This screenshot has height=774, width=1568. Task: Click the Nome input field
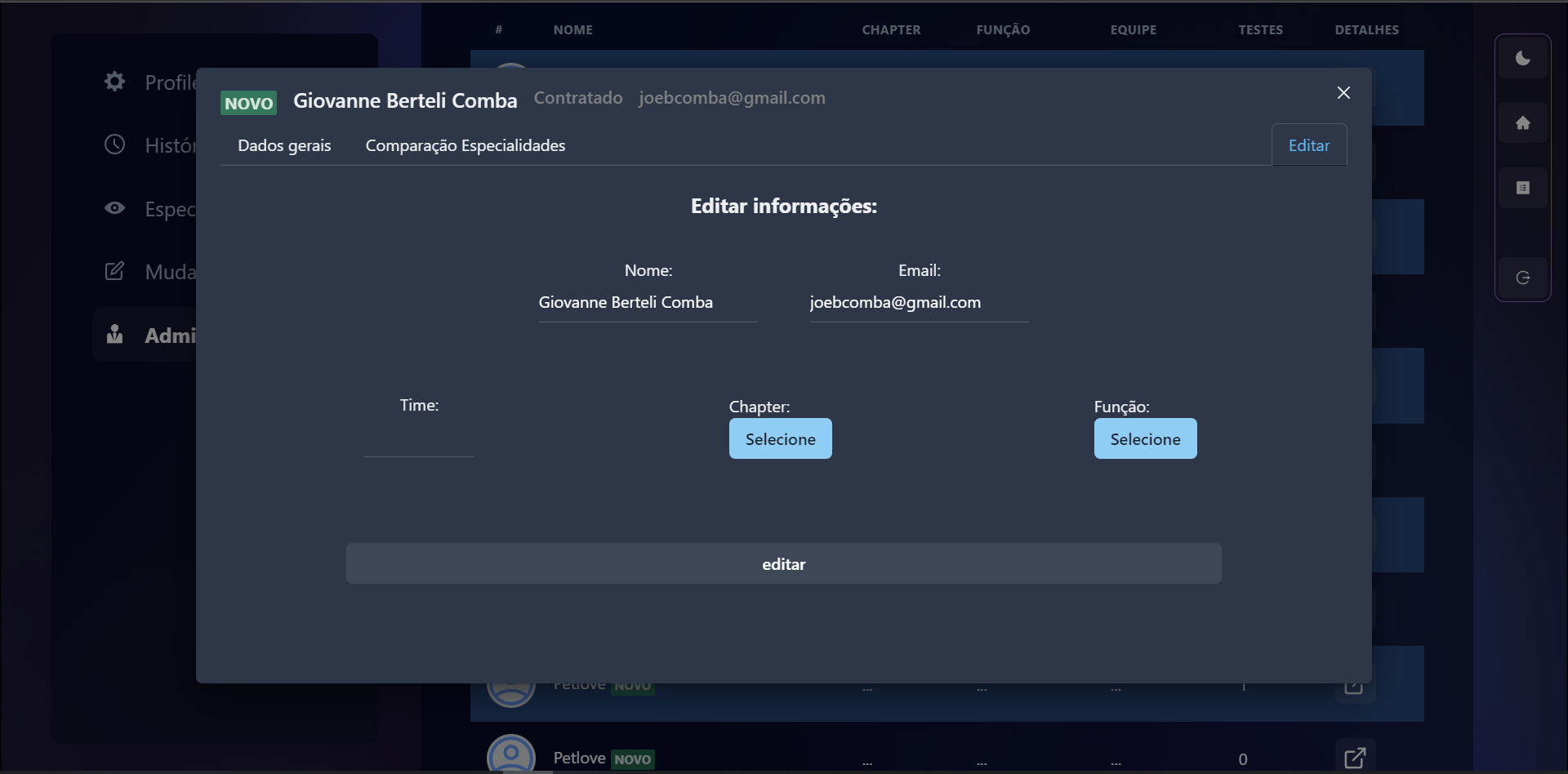[x=648, y=303]
